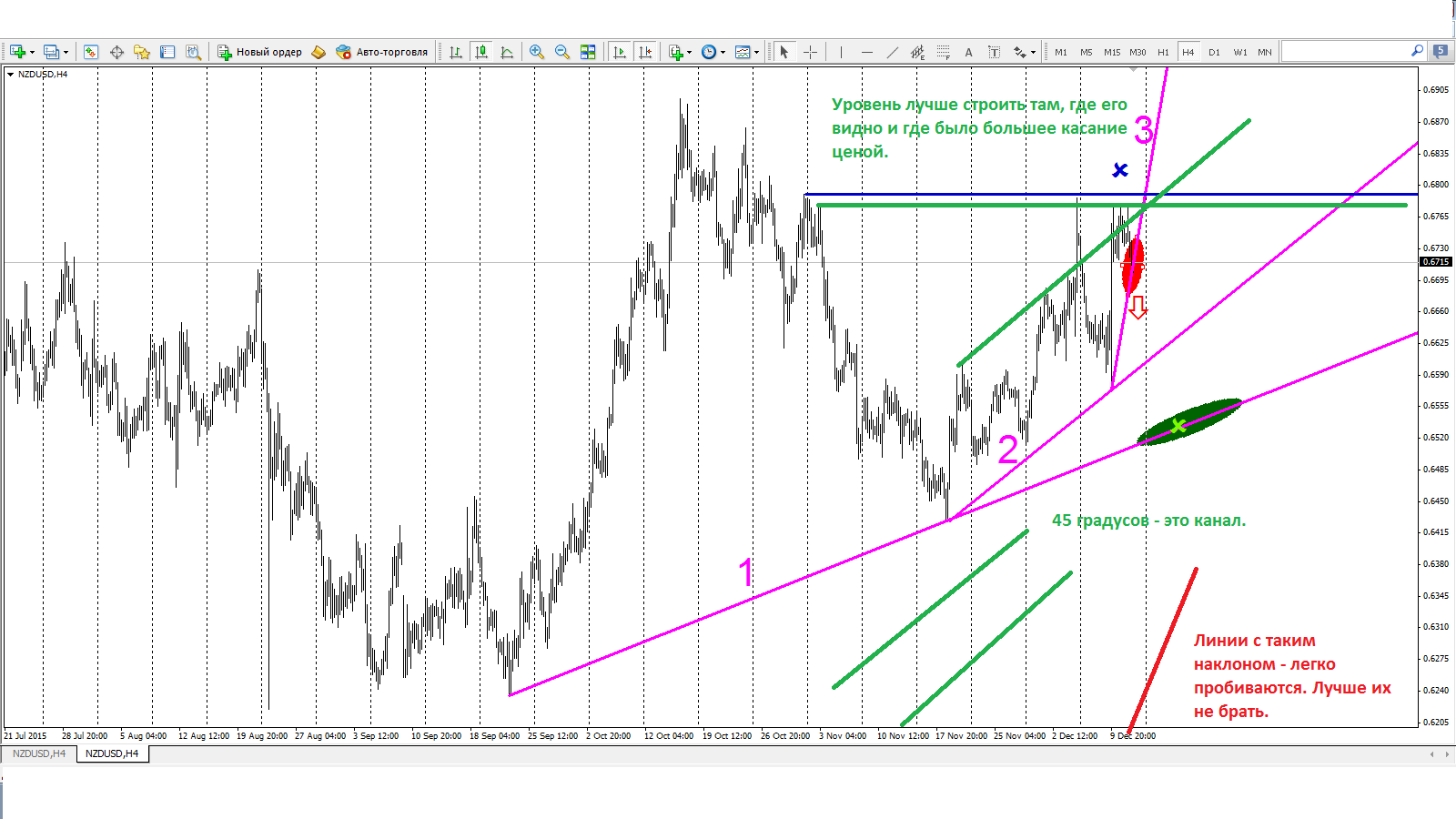Click the search magnifier icon
Viewport: 1456px width, 819px height.
point(1417,51)
